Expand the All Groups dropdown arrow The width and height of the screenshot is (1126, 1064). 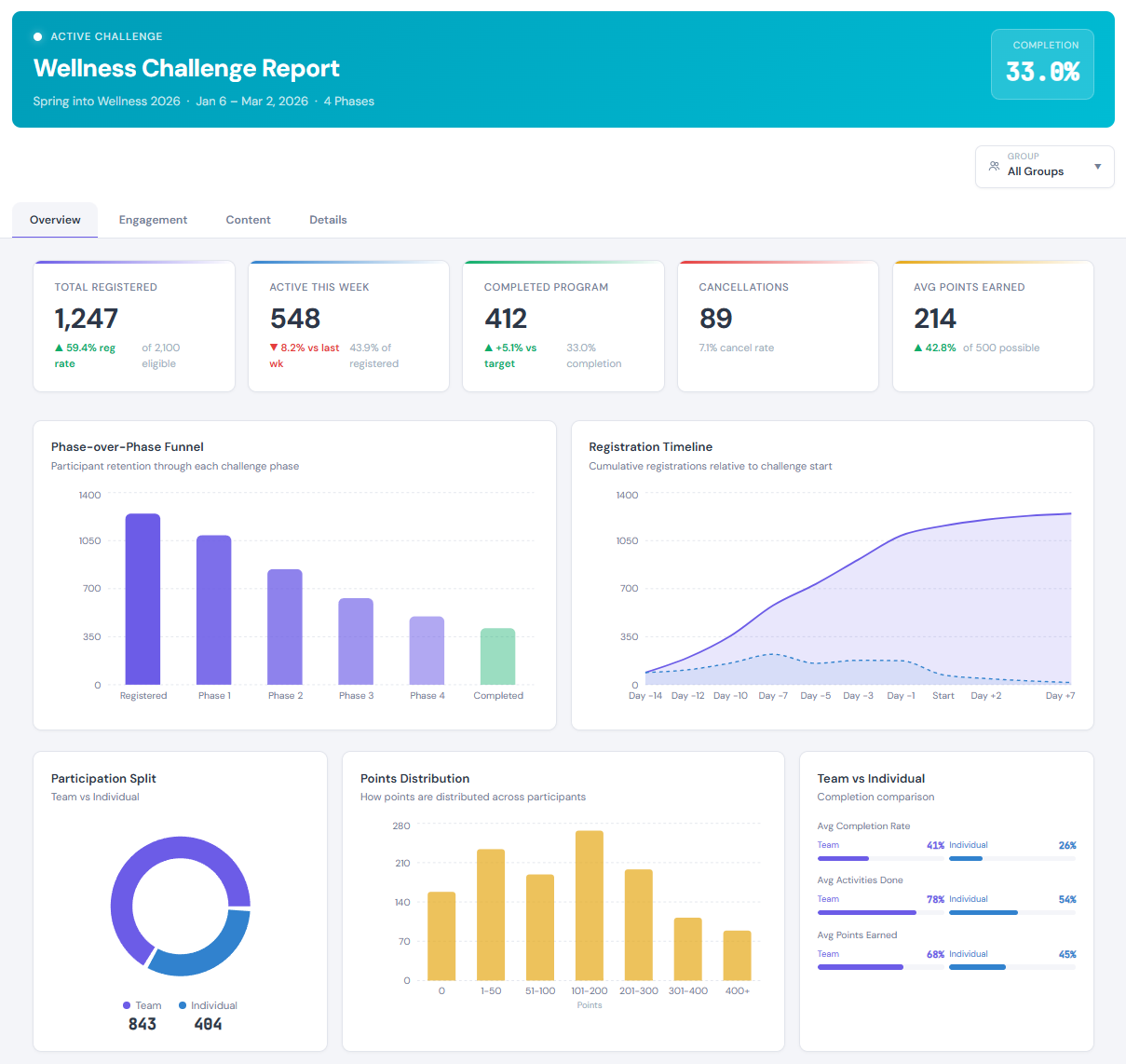tap(1097, 167)
